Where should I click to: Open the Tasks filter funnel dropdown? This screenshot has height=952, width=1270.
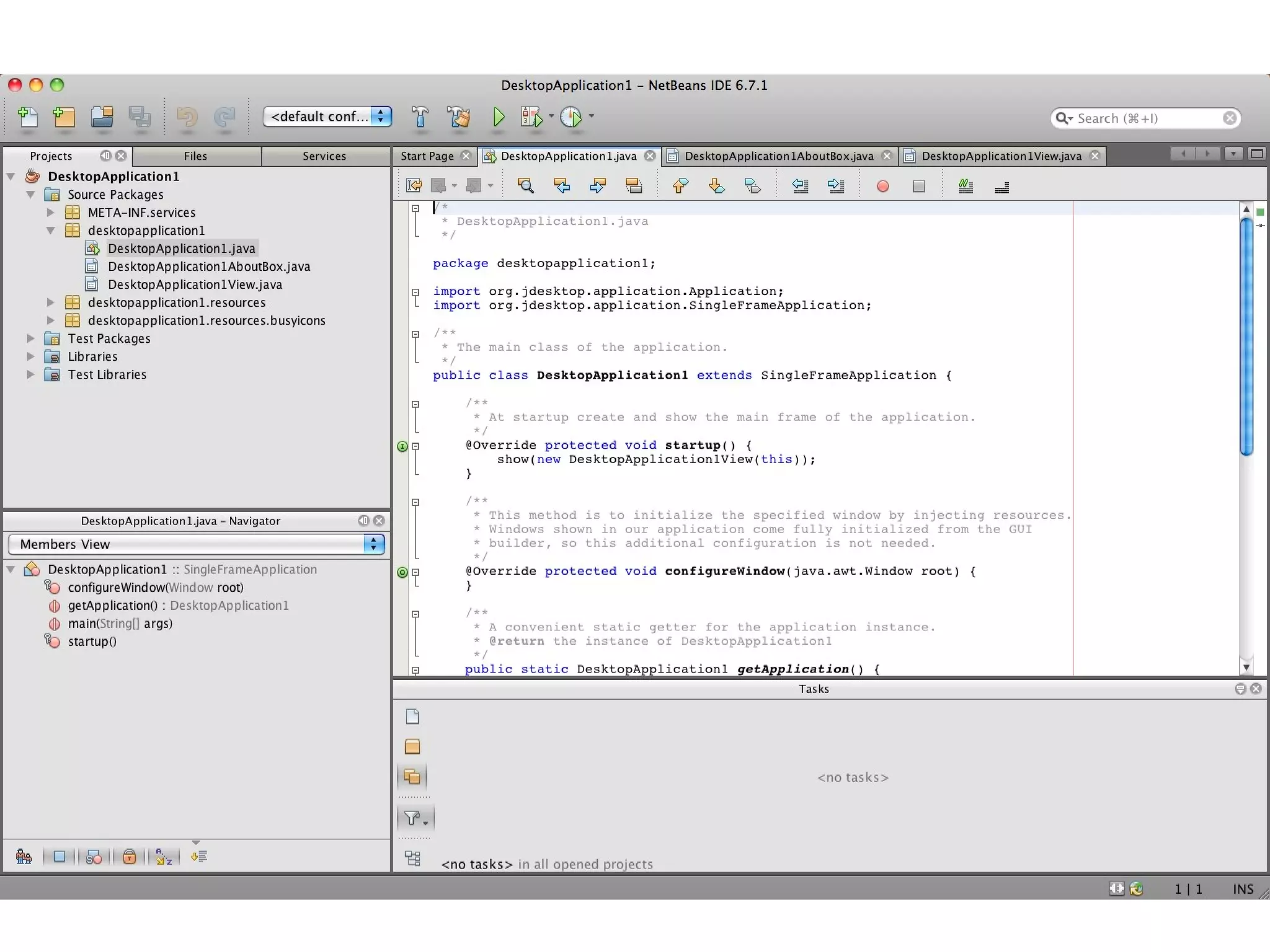point(415,819)
